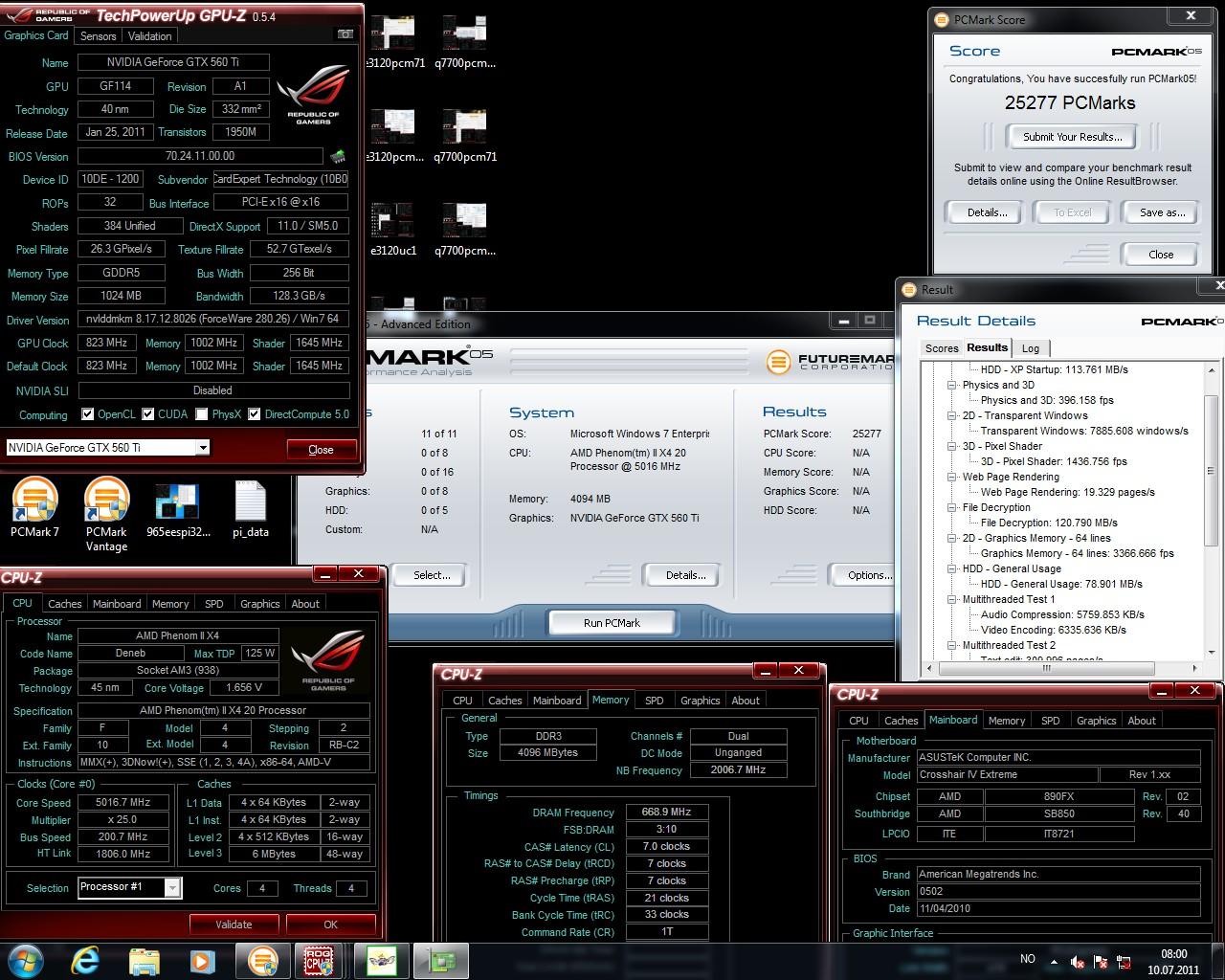Switch to the PCMark taskbar button
Image resolution: width=1225 pixels, height=980 pixels.
tap(262, 960)
